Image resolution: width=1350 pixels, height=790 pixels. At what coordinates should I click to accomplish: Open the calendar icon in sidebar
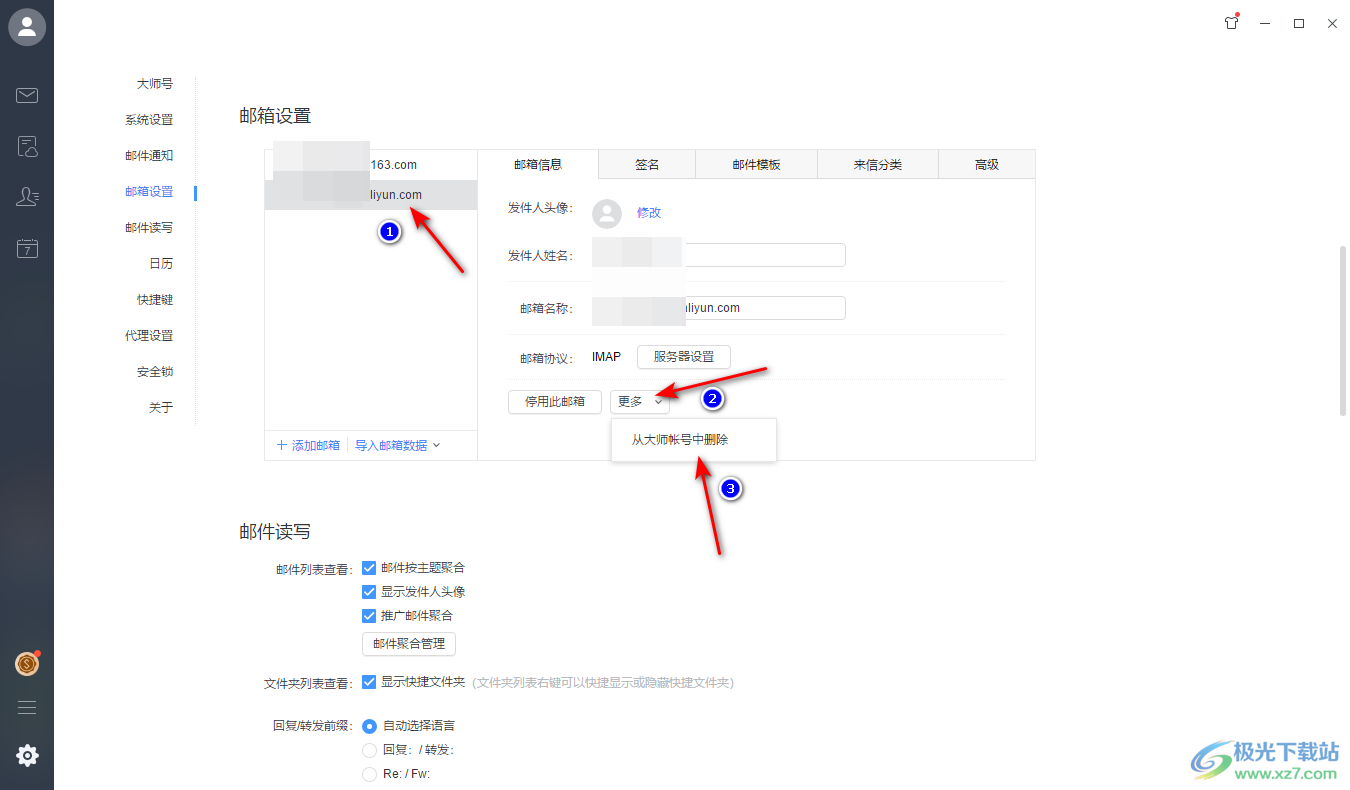[x=27, y=249]
